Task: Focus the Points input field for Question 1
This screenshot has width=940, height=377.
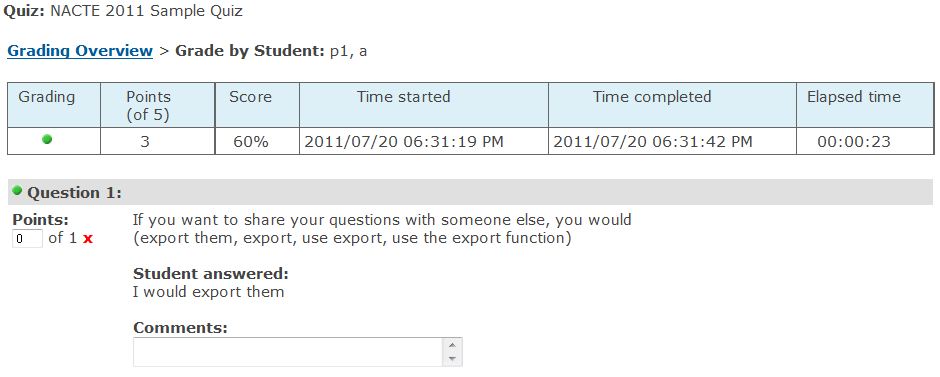Action: point(28,239)
